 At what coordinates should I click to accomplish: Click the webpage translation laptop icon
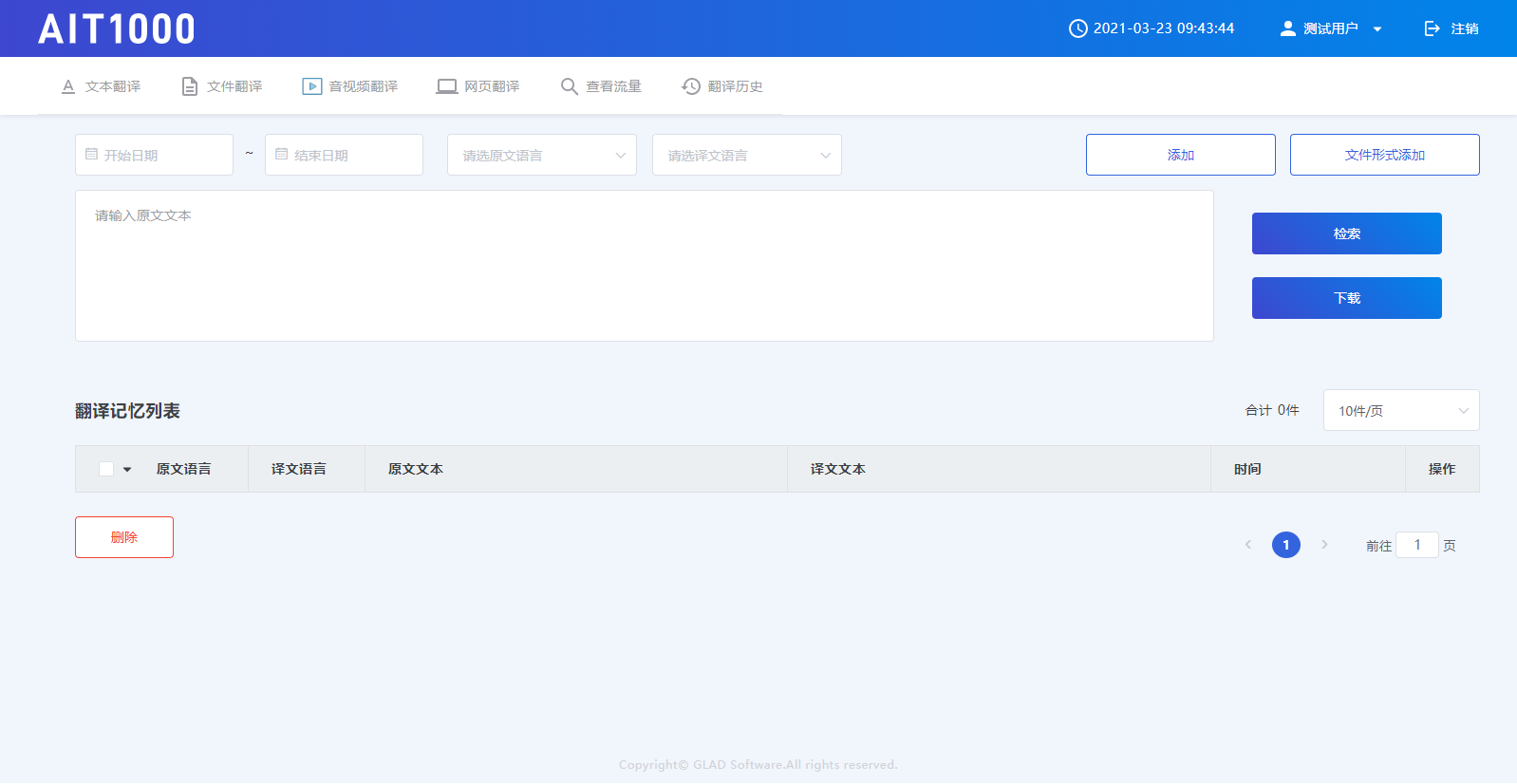point(446,86)
